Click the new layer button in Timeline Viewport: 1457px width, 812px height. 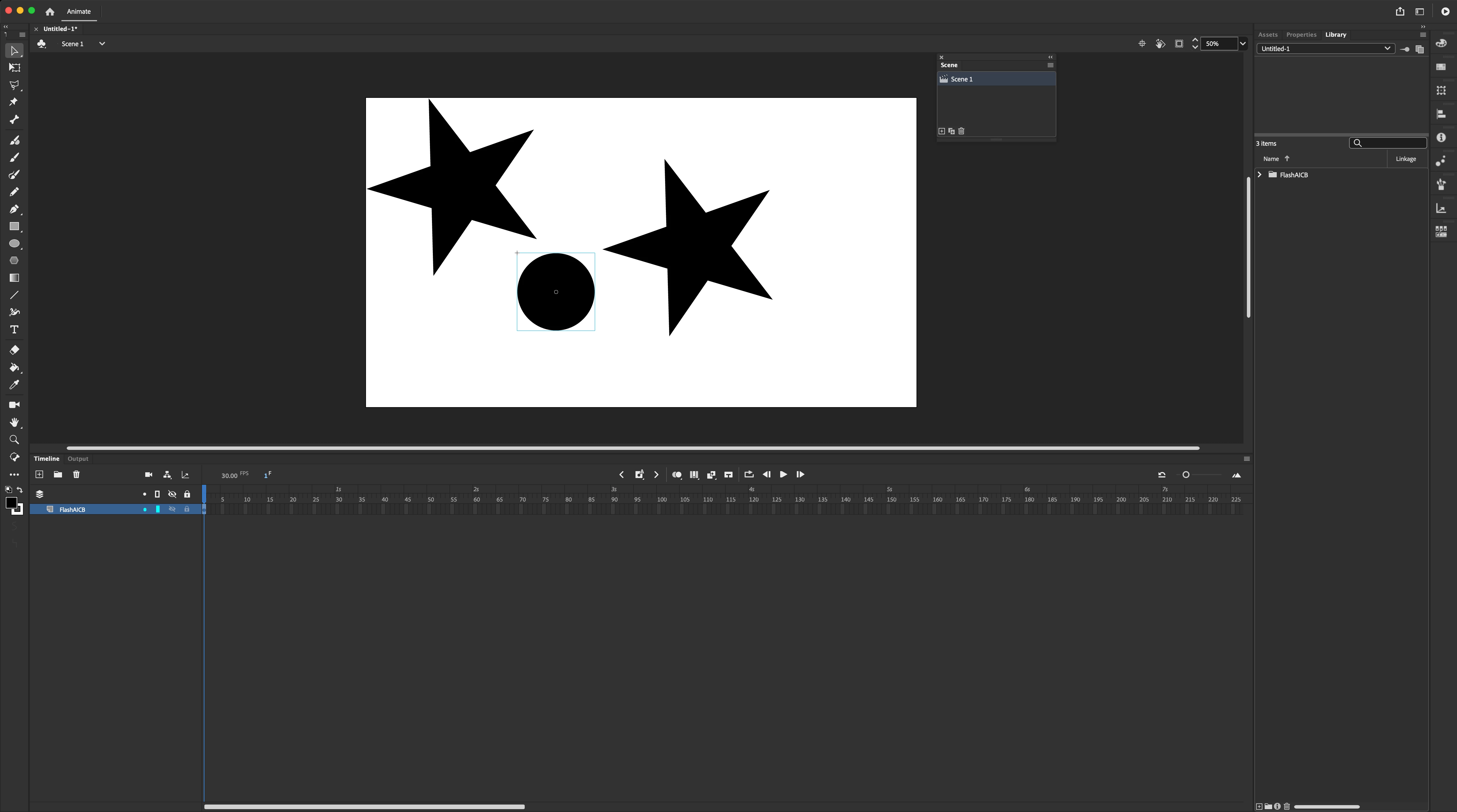click(x=39, y=474)
